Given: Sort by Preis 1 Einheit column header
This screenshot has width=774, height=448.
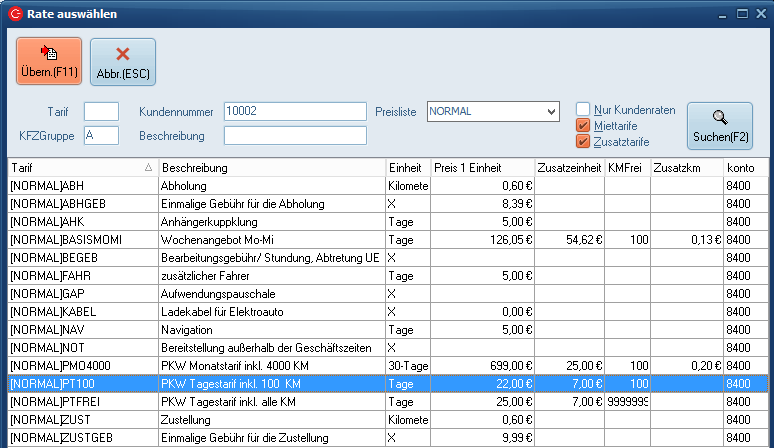Looking at the screenshot, I should tap(482, 168).
